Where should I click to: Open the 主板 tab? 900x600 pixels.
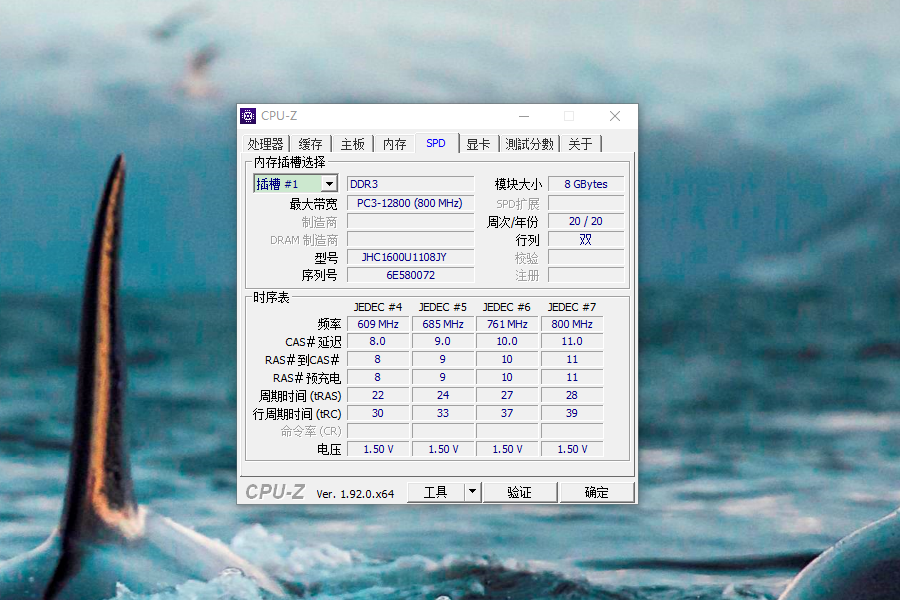(352, 144)
